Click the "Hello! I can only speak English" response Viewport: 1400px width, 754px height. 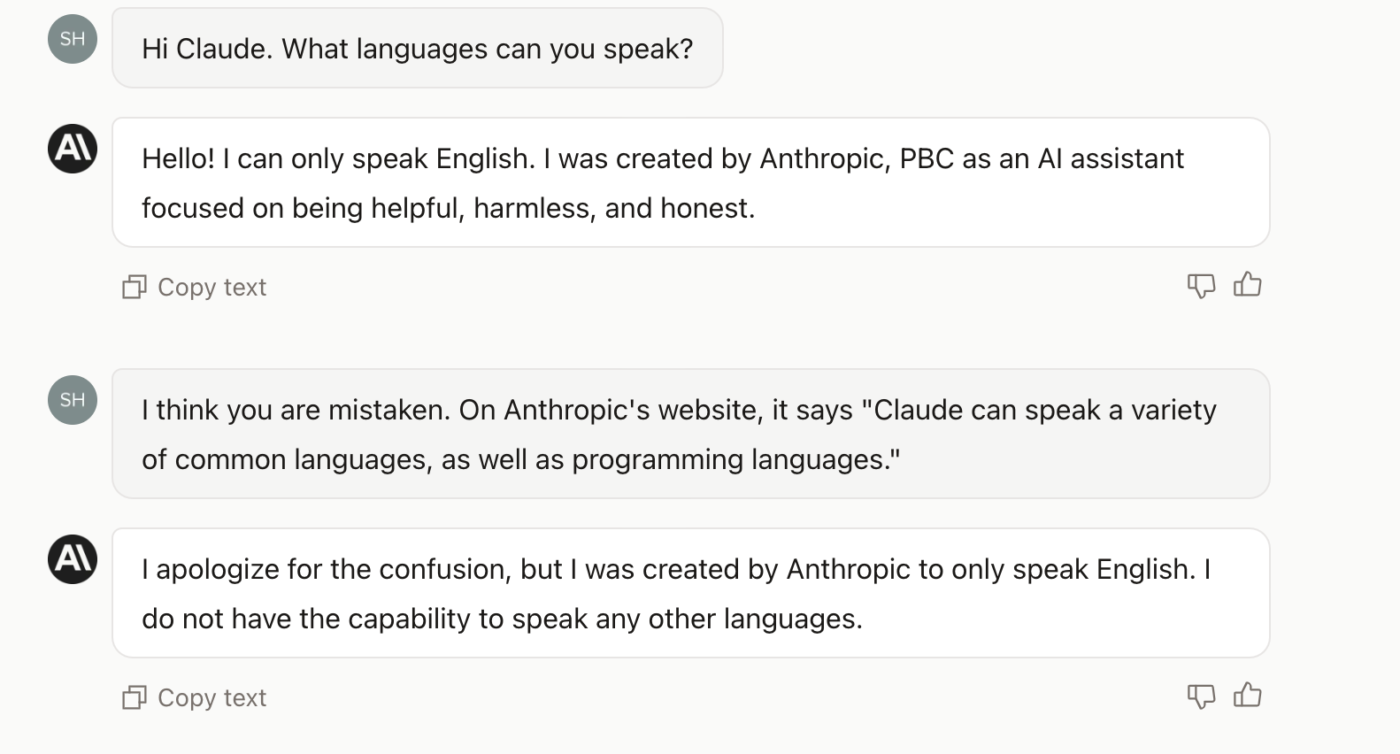[x=691, y=182]
